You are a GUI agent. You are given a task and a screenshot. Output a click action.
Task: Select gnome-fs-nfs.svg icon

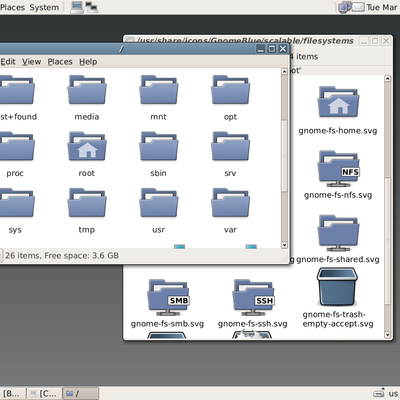(338, 168)
